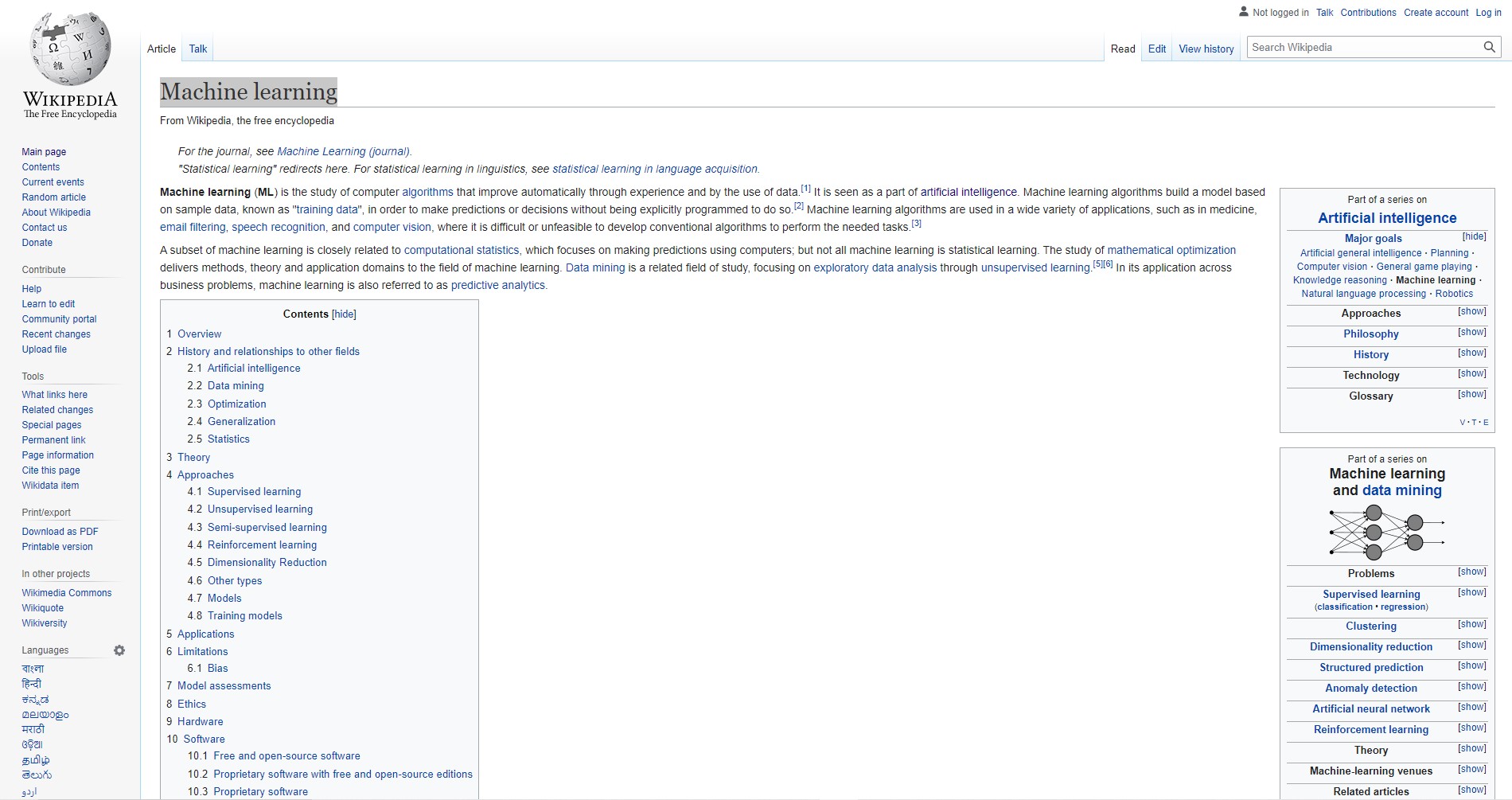Expand the Artificial neural network section
The image size is (1512, 800).
[1471, 707]
